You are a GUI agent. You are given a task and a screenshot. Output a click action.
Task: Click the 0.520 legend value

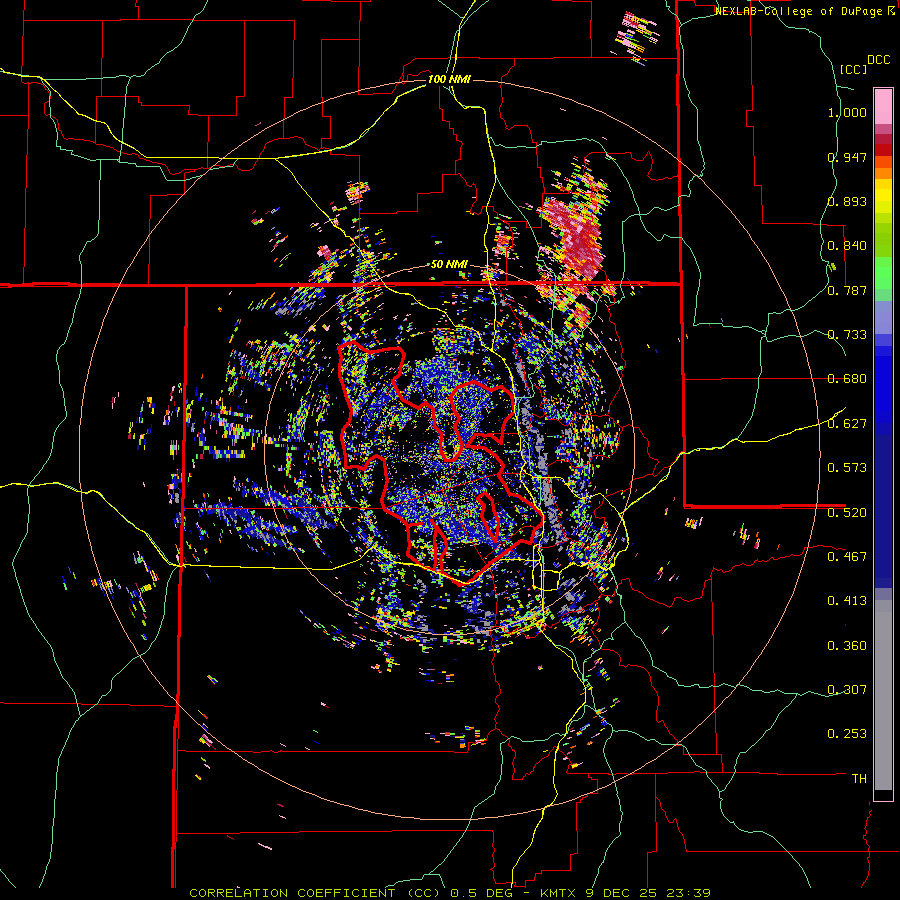tap(847, 513)
